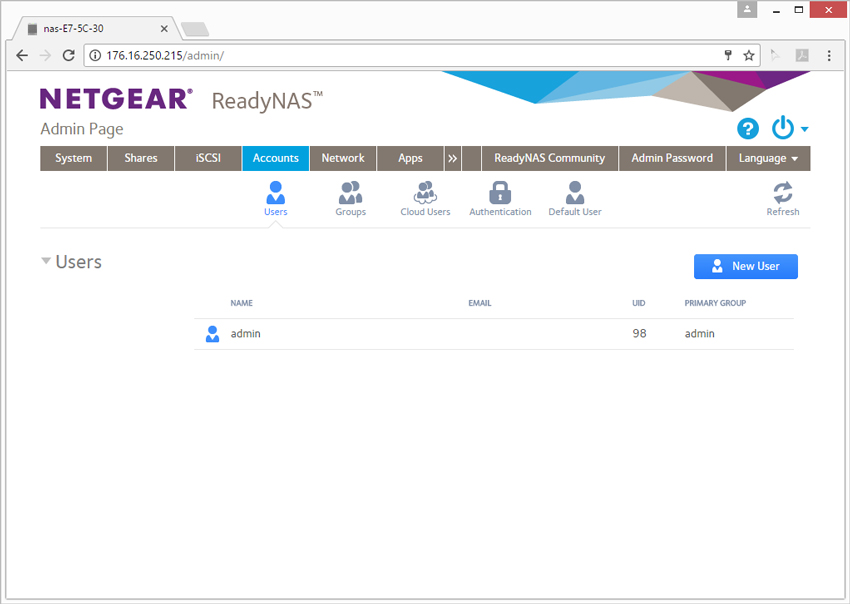Select the admin user name cell

coord(246,333)
